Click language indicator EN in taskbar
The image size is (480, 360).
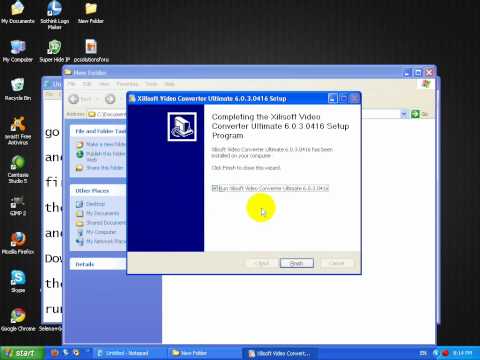pos(423,353)
